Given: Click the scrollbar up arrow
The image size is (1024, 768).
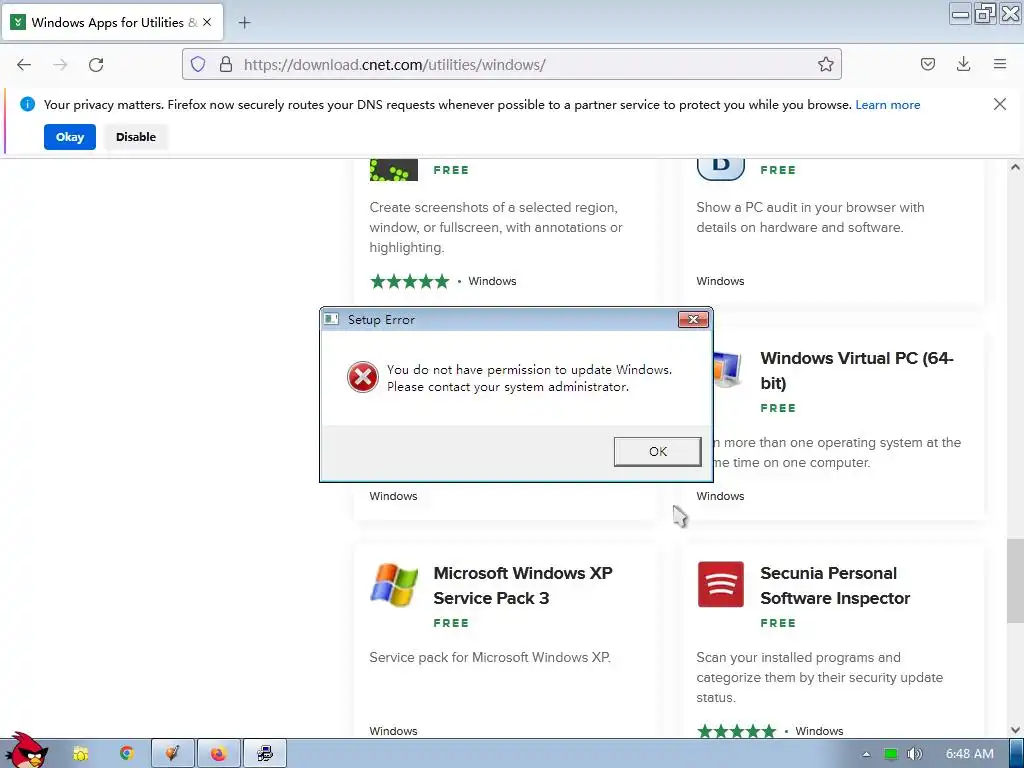Looking at the screenshot, I should click(x=1015, y=167).
